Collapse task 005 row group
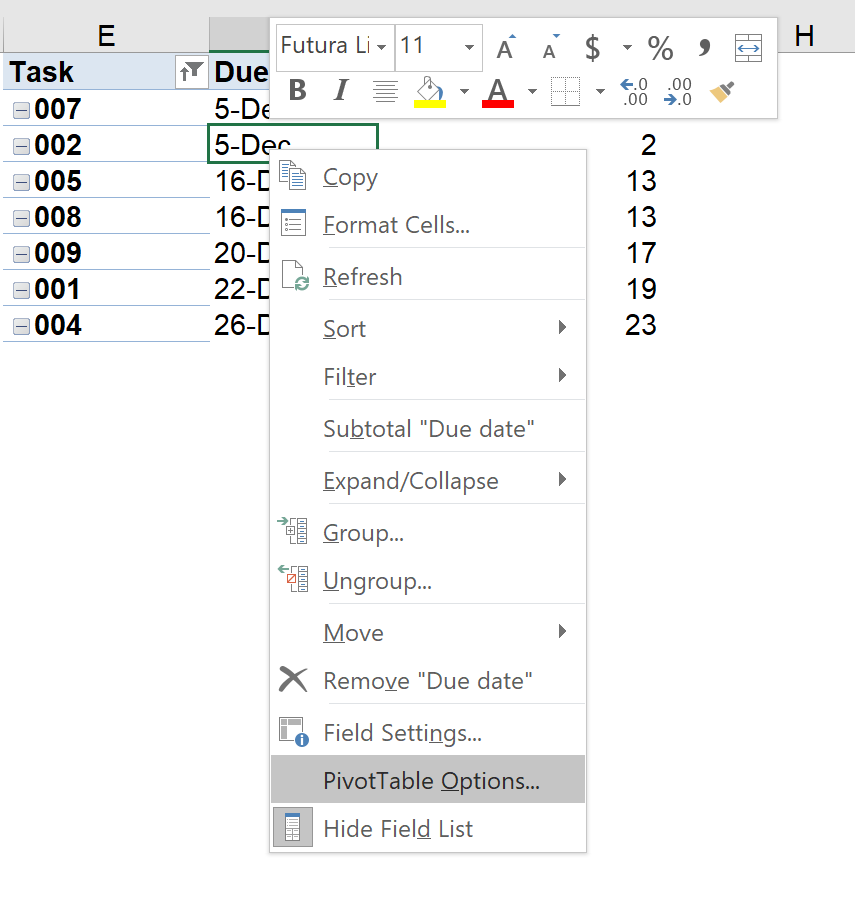The width and height of the screenshot is (855, 910). [x=21, y=182]
